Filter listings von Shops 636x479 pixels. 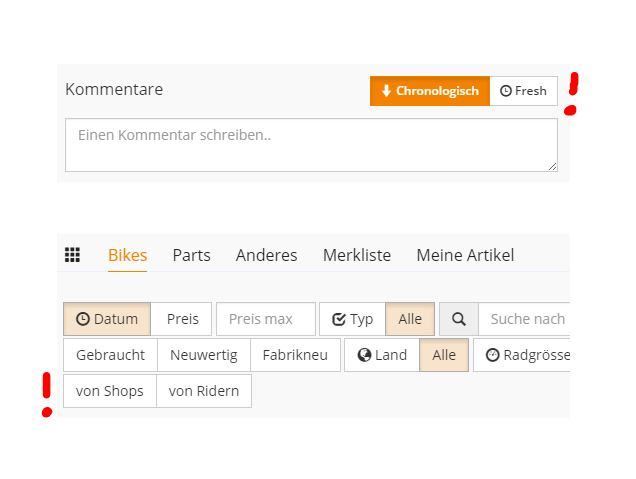[x=110, y=391]
